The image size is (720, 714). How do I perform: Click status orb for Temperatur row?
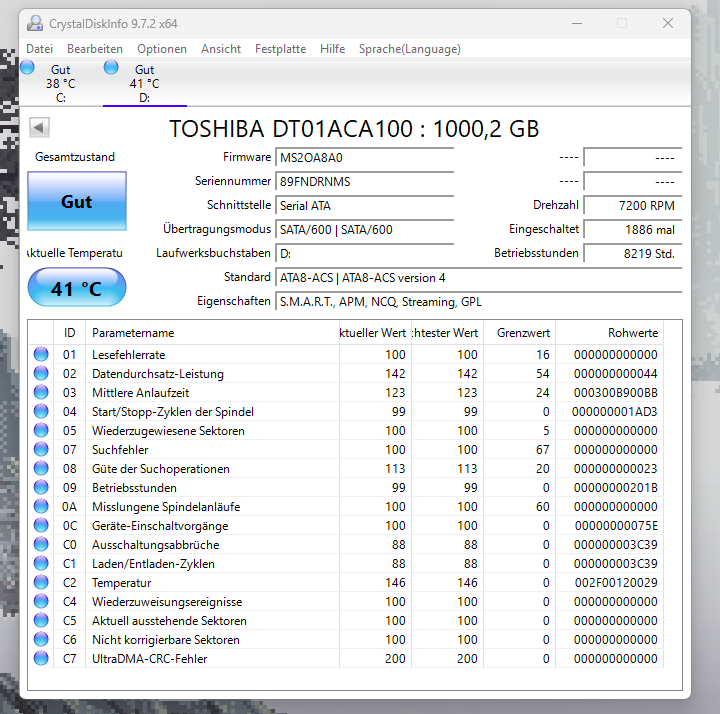41,582
